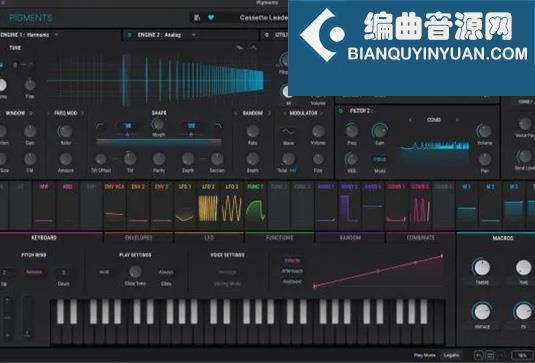Select the Velocity curve option
Screen dimensions: 535x363
[292, 261]
